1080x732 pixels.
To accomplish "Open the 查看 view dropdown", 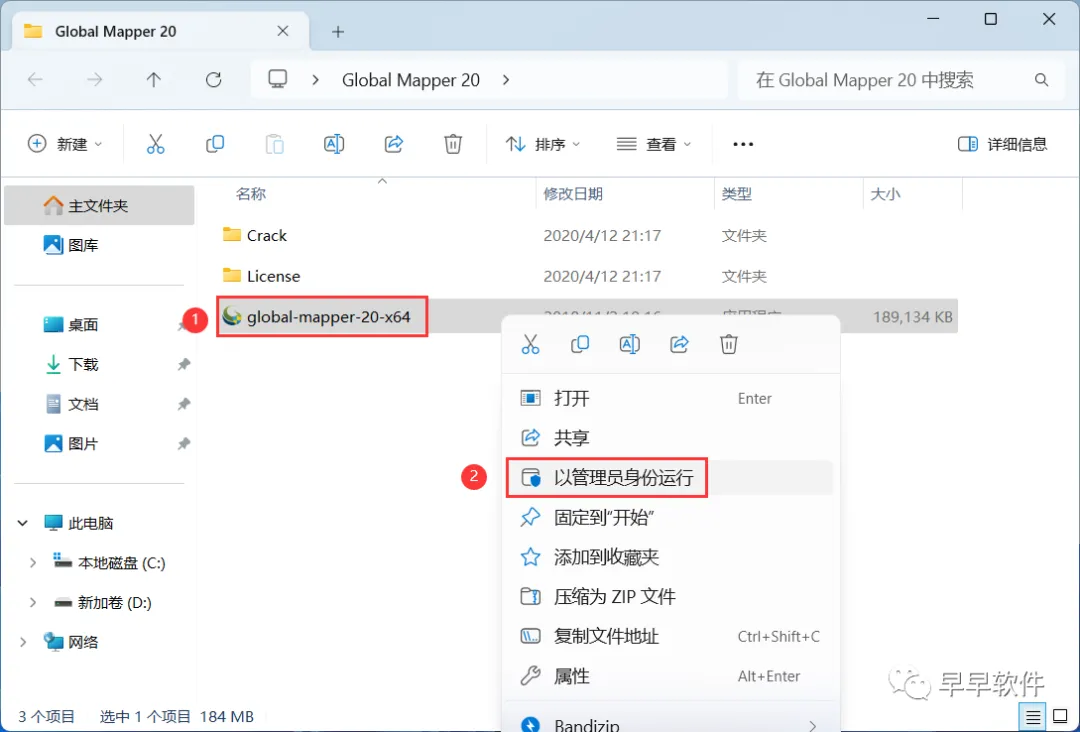I will [654, 144].
